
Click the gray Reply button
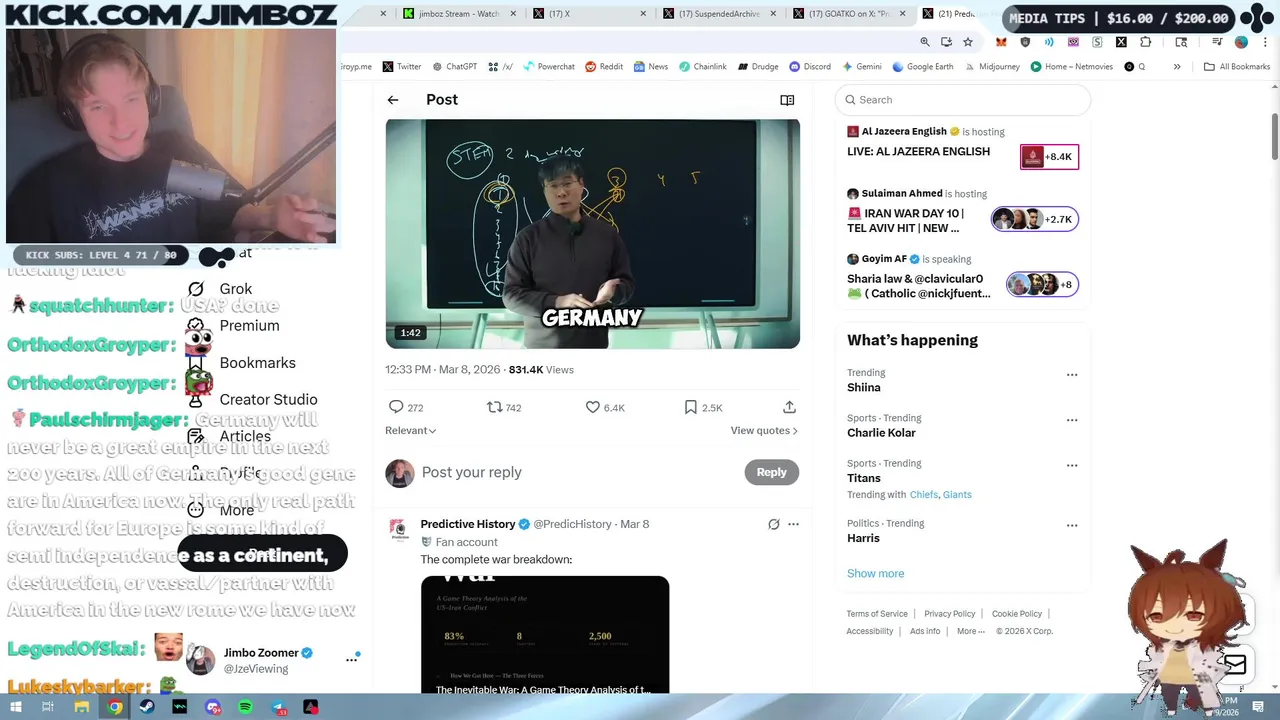[771, 472]
